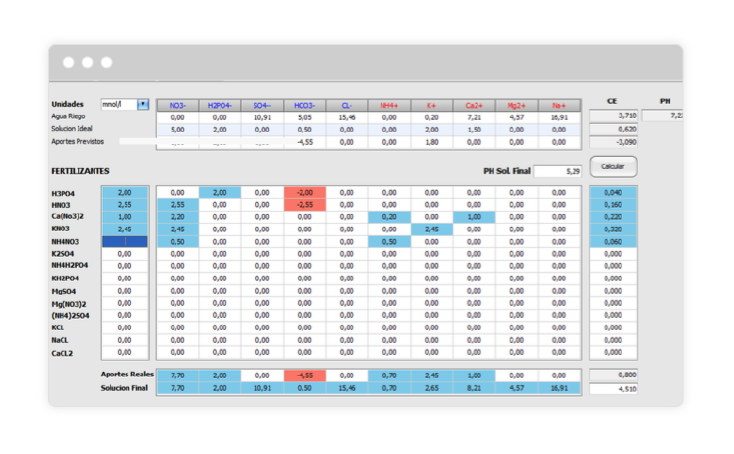Select the KNO3 fertilizer amount field
Image resolution: width=734 pixels, height=454 pixels.
point(125,229)
